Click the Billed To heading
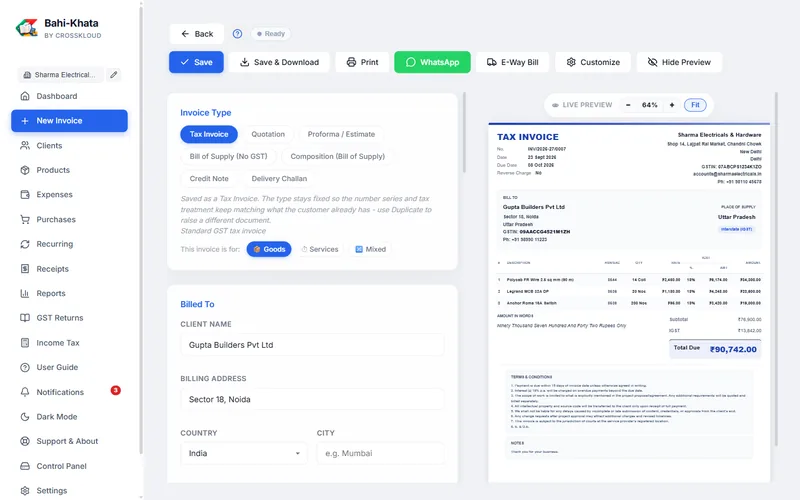 tap(197, 304)
